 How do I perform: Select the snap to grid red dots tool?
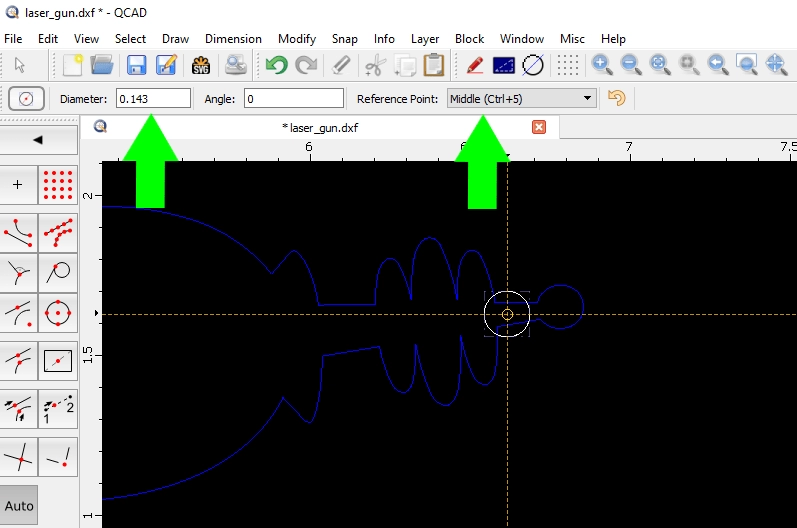click(58, 184)
